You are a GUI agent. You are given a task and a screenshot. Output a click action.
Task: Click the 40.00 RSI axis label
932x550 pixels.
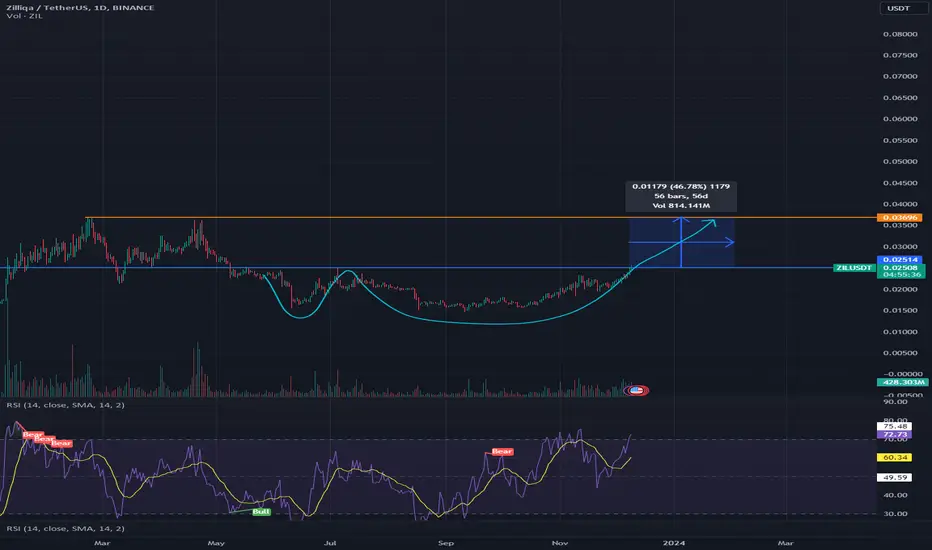pos(895,495)
